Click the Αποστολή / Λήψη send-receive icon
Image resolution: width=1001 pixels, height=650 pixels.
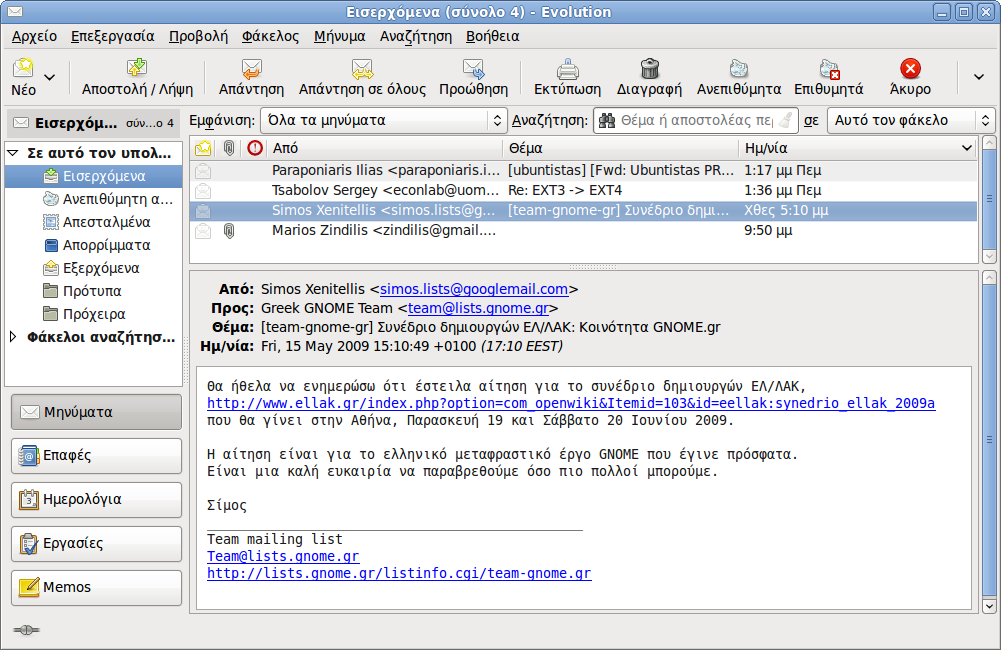point(137,67)
